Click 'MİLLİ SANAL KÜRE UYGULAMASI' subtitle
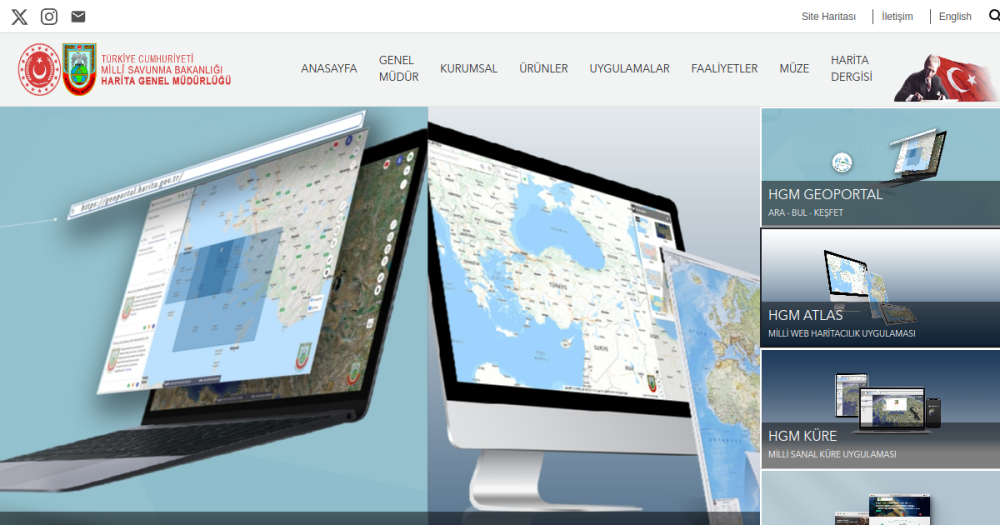1000x525 pixels. pos(832,454)
